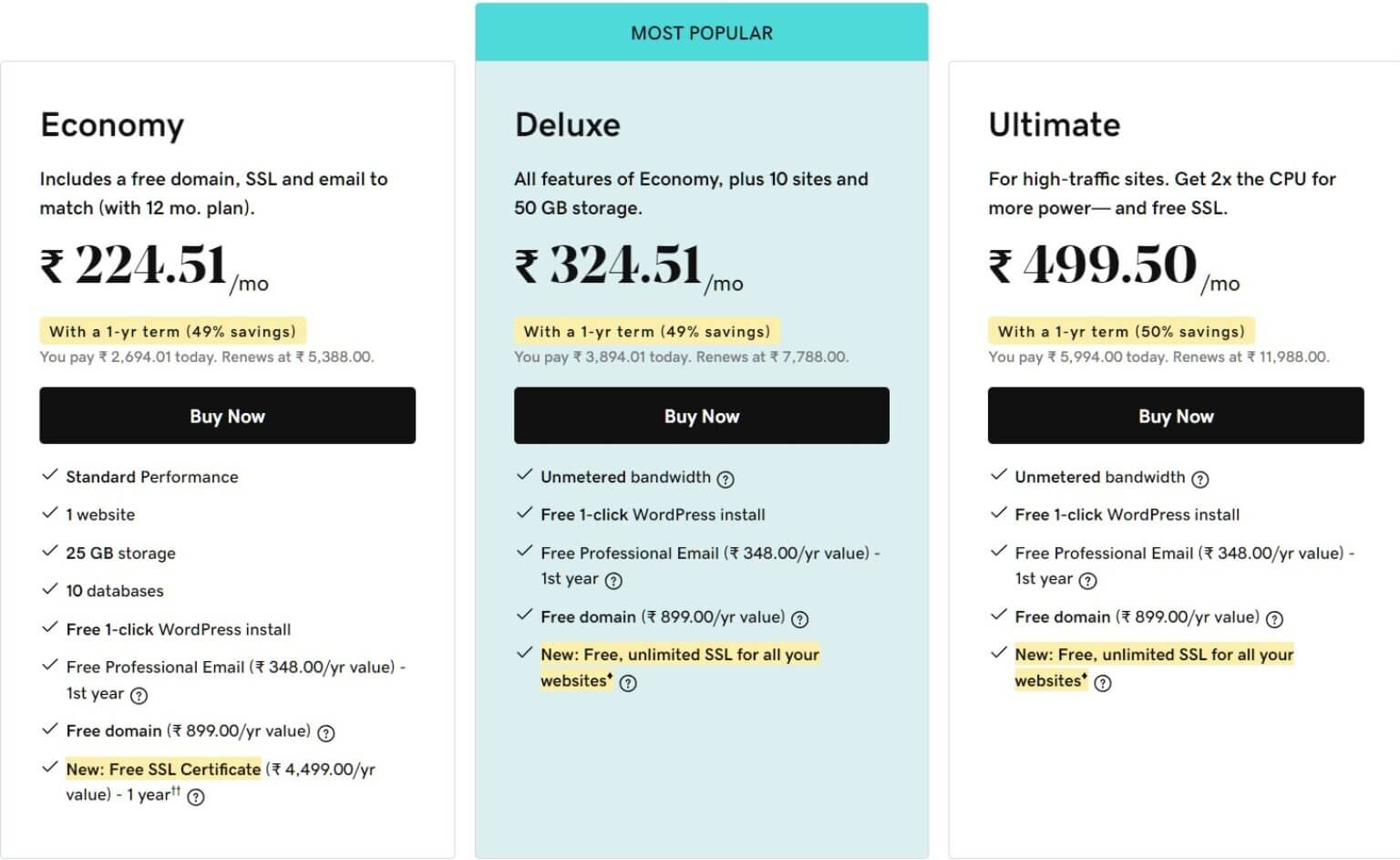The height and width of the screenshot is (860, 1400).
Task: Select the Economy plan heading
Action: click(x=112, y=125)
